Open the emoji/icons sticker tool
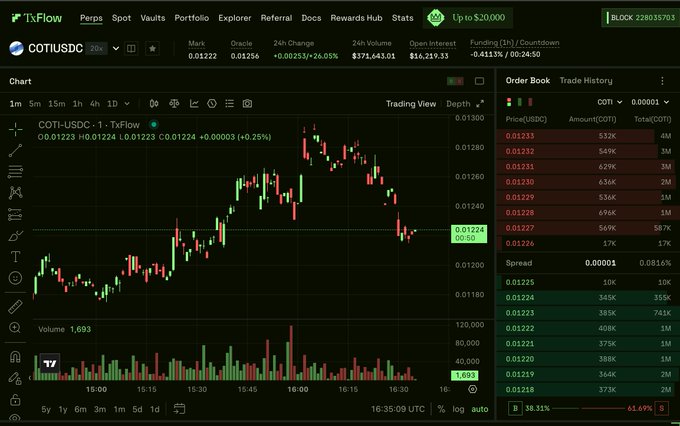Viewport: 680px width, 426px height. point(15,278)
